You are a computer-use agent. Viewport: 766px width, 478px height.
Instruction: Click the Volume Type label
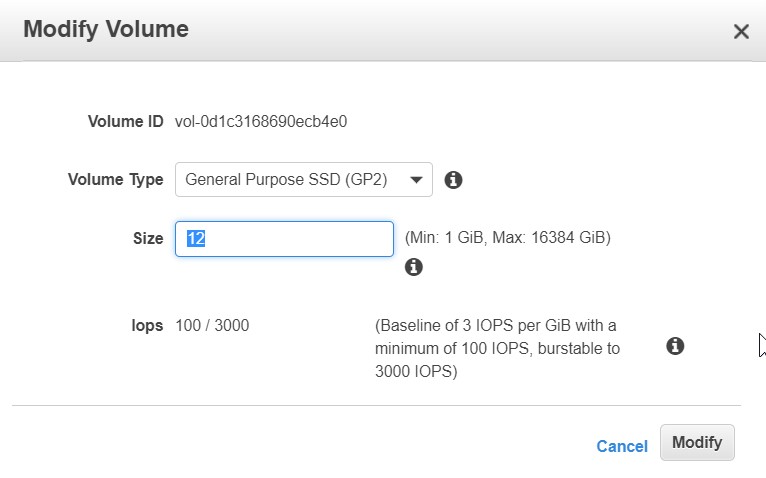pos(115,180)
